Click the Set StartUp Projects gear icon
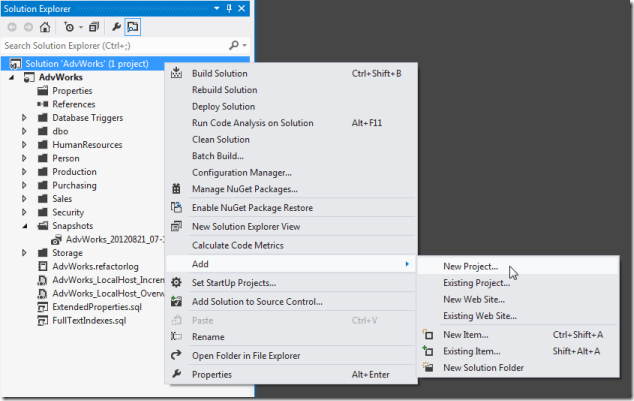Viewport: 634px width, 401px height. [x=177, y=283]
